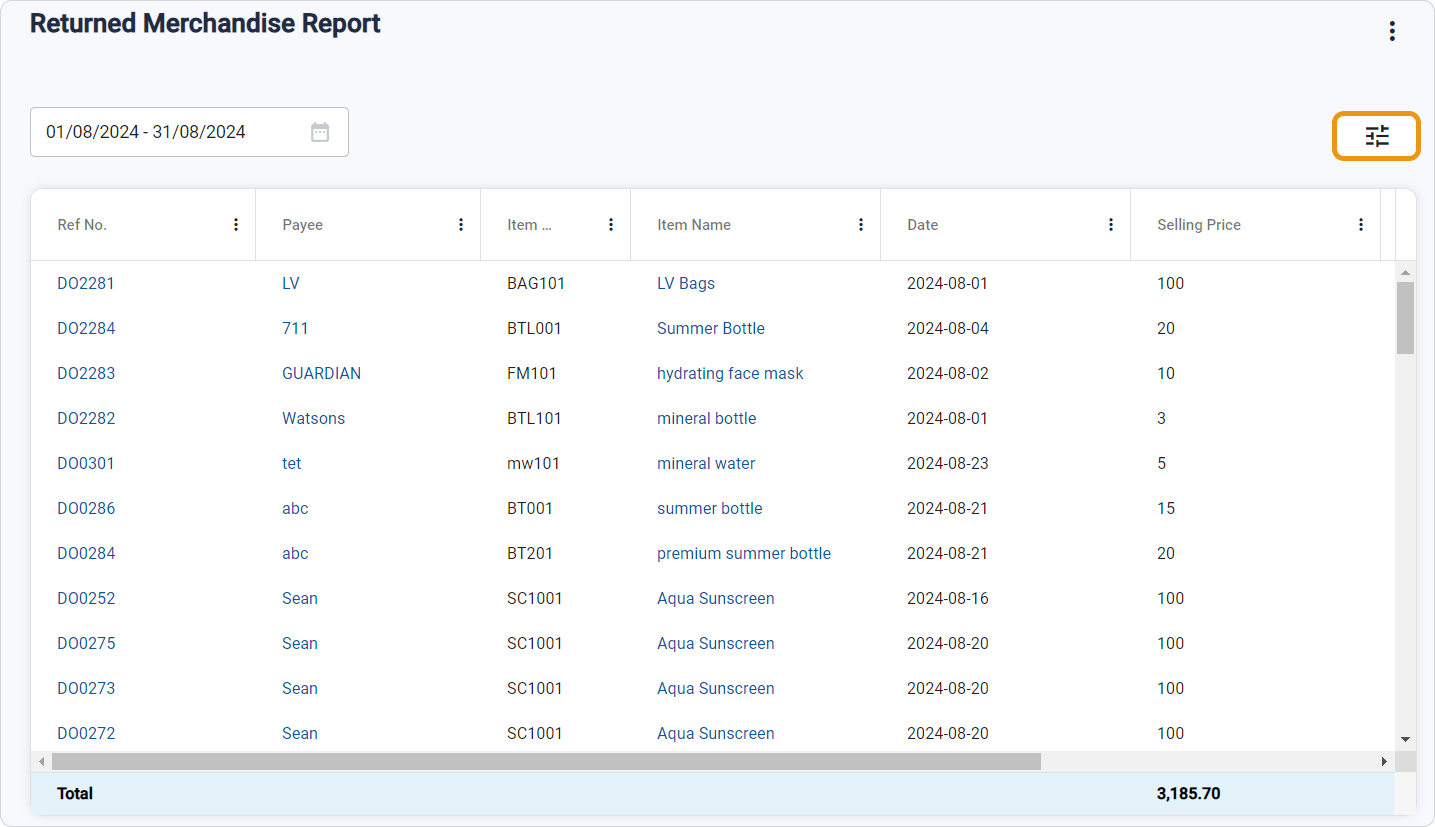Open reference DO0273 link
Screen dimensions: 1435x827
tap(86, 688)
